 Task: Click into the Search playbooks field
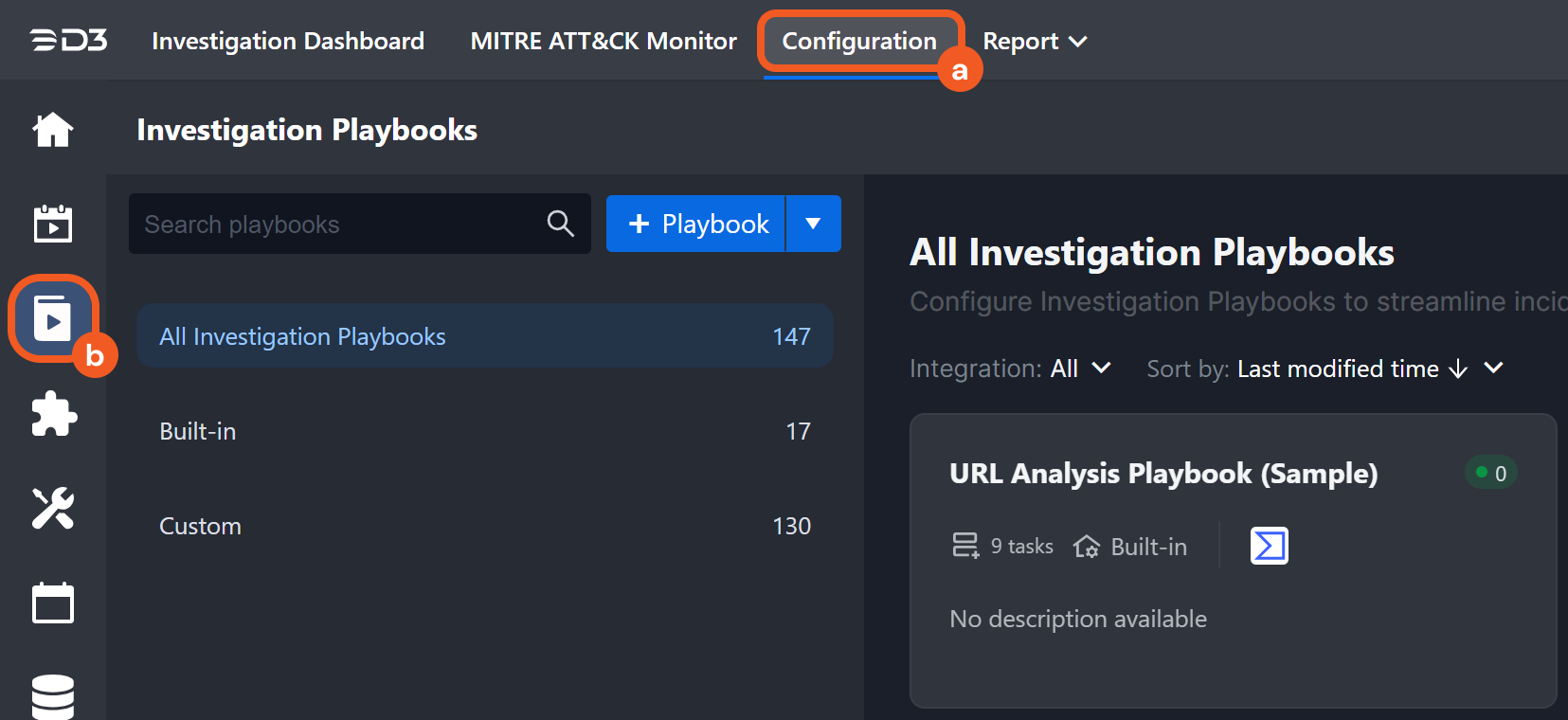tap(336, 225)
